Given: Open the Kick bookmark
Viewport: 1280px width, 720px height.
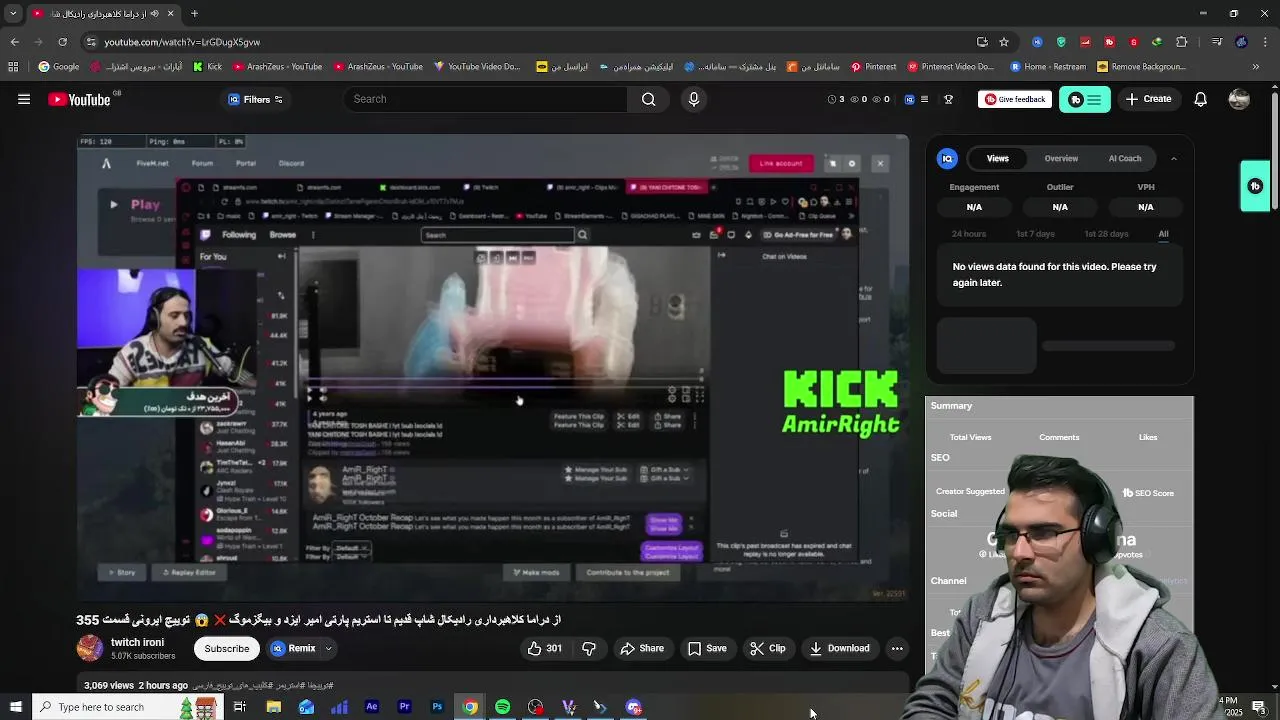Looking at the screenshot, I should point(207,67).
